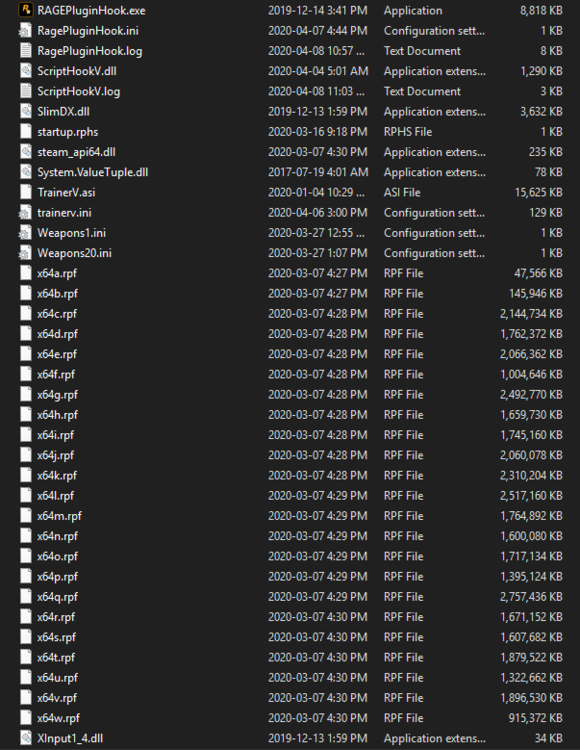The image size is (580, 750).
Task: Click the steam_api64.dll file icon
Action: (x=26, y=152)
